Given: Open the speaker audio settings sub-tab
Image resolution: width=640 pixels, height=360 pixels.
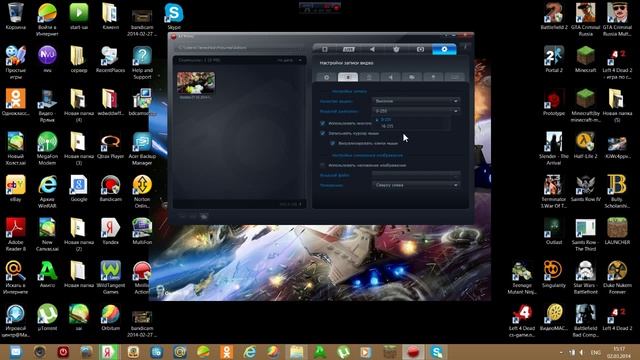Looking at the screenshot, I should 391,77.
